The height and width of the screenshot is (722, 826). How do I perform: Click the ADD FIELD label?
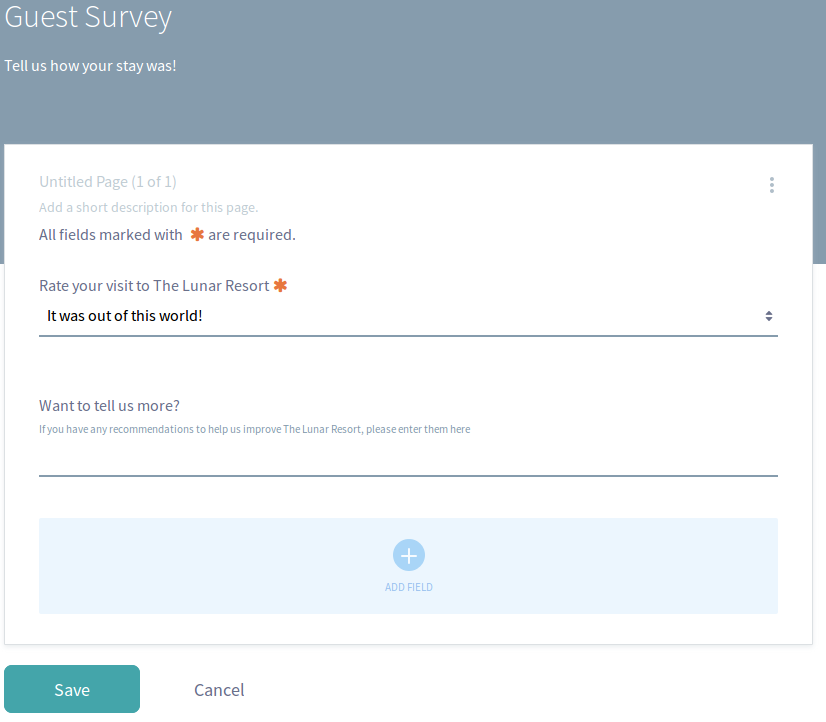(x=409, y=587)
